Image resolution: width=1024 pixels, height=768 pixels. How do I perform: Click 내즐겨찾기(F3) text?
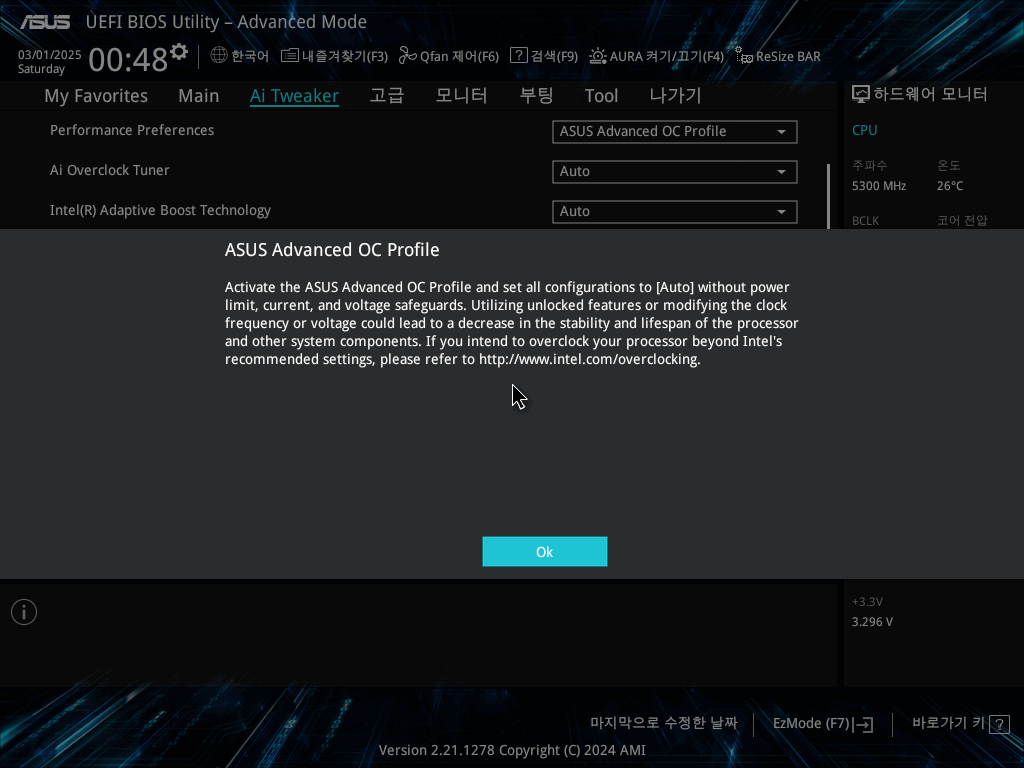[345, 56]
